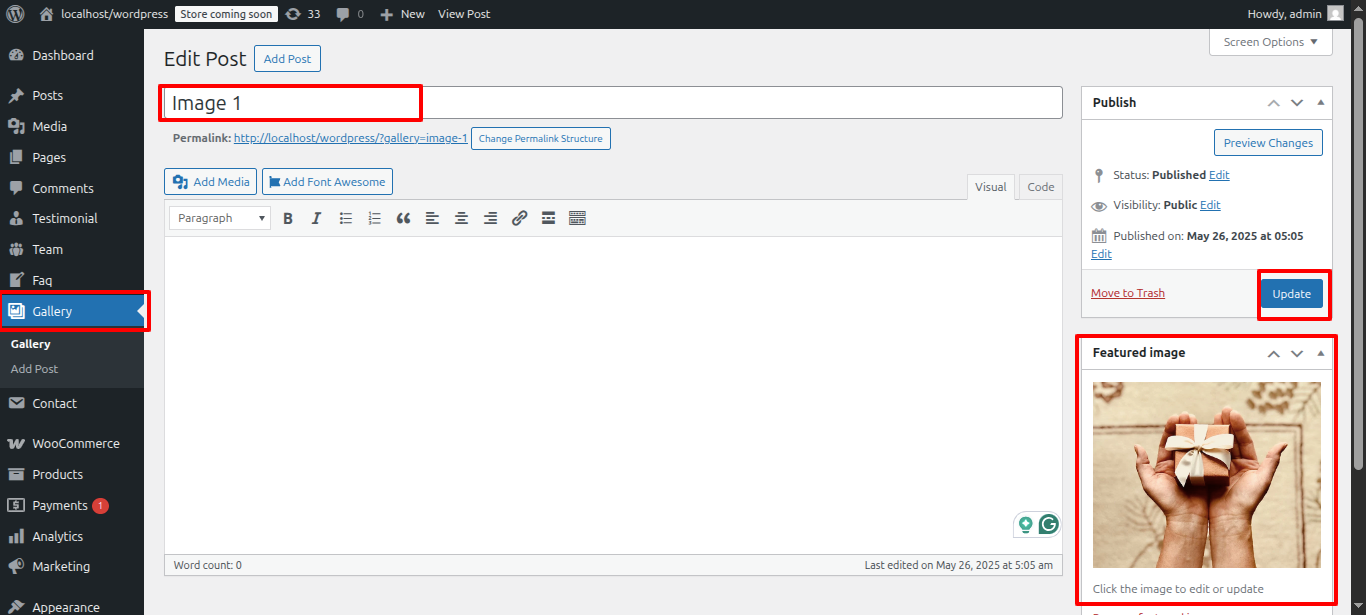The image size is (1366, 615).
Task: Insert the Read More tag
Action: point(548,218)
